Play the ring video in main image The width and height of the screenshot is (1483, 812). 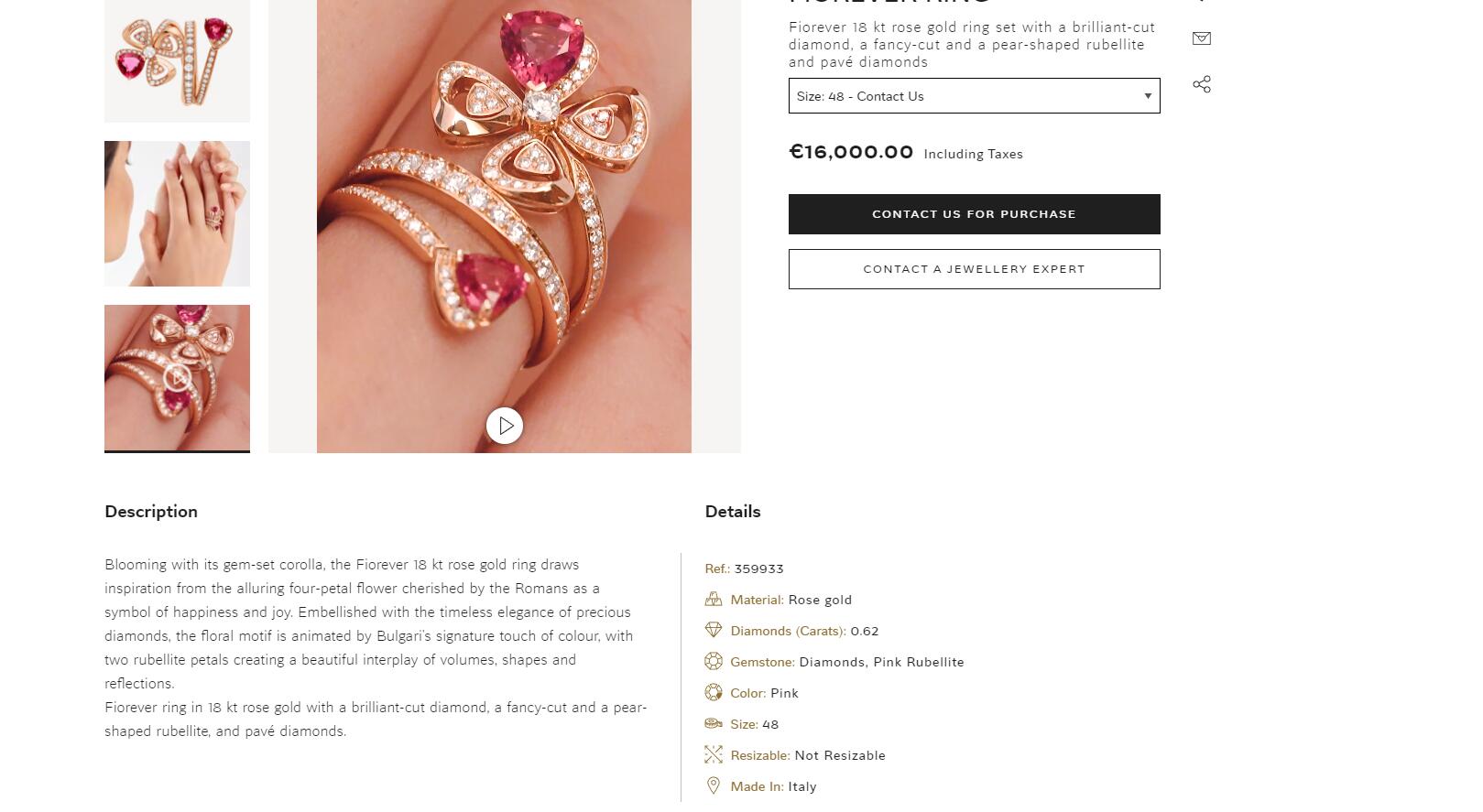505,426
